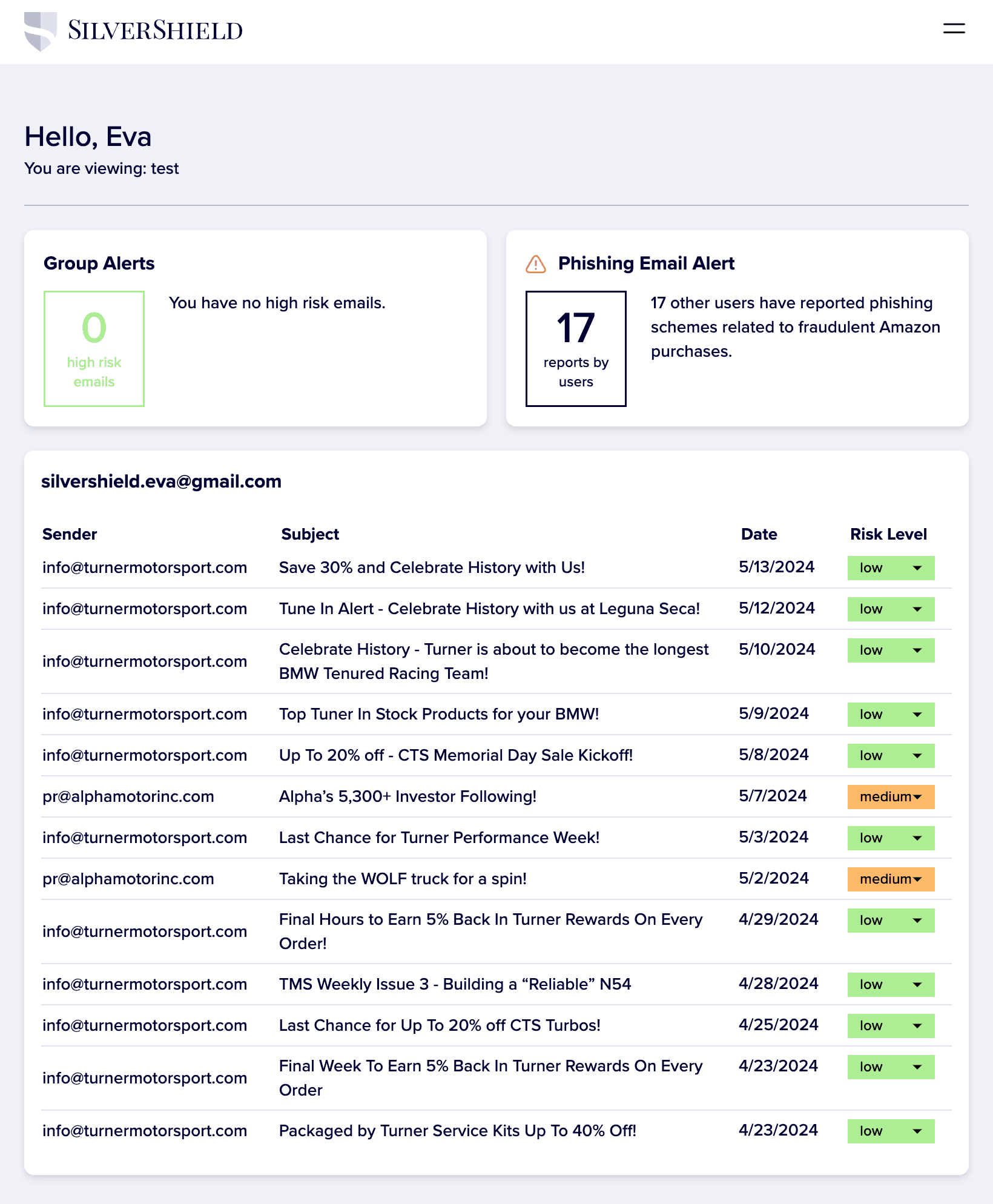Screen dimensions: 993x1204
Task: Open risk dropdown for 'Final Hours to Earn 5%' email
Action: 891,921
